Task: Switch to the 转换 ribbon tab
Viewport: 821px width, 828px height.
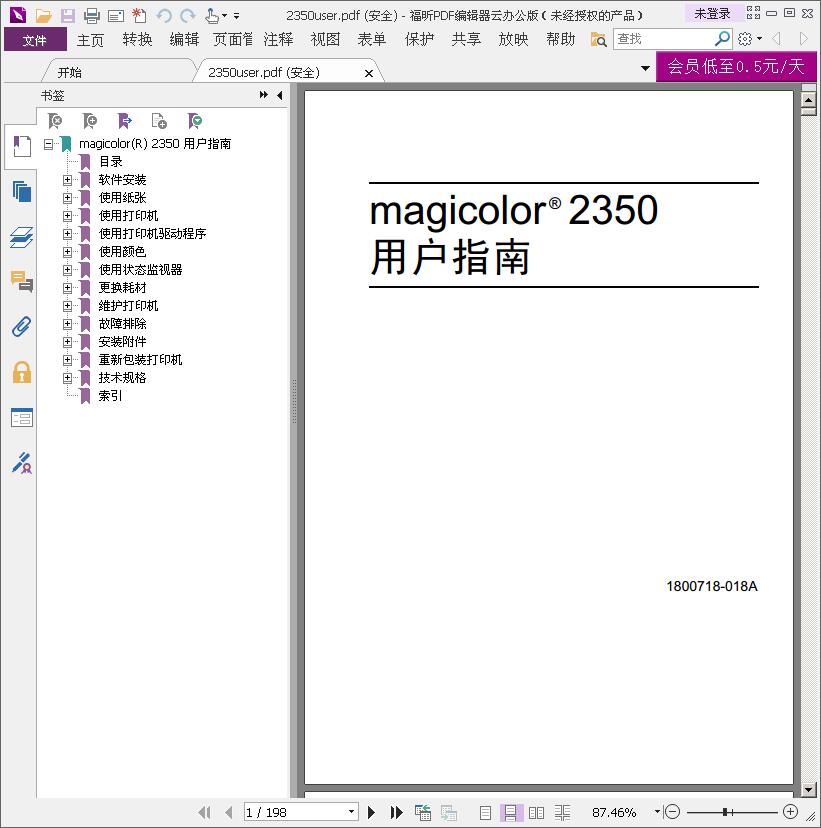Action: pos(137,40)
